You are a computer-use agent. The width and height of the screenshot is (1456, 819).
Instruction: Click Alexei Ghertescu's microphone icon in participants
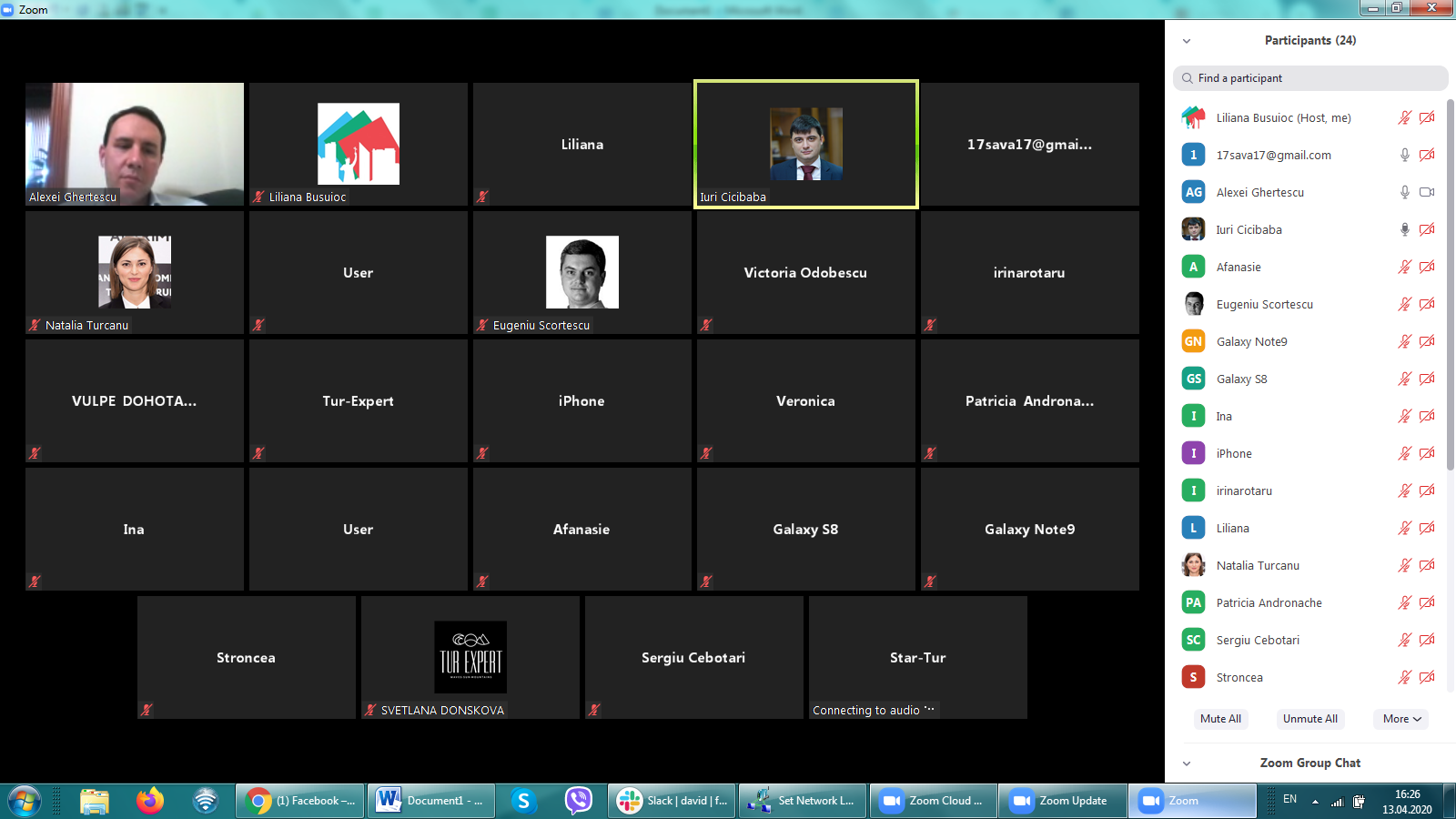[1404, 192]
